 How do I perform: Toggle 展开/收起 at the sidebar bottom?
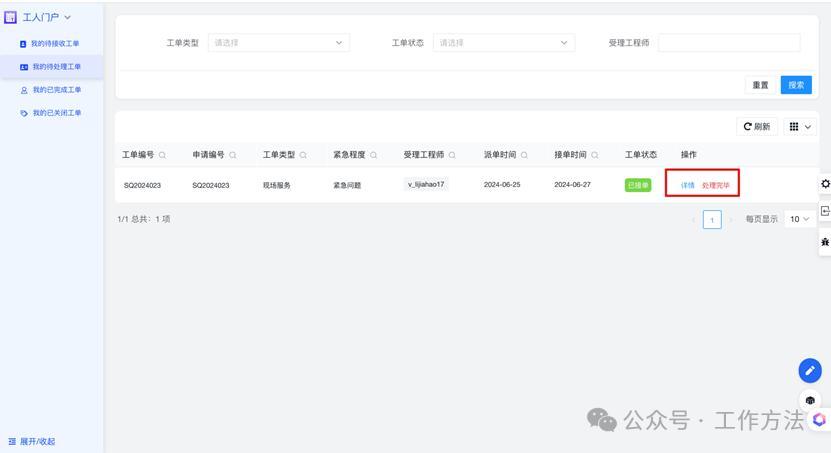tap(32, 441)
